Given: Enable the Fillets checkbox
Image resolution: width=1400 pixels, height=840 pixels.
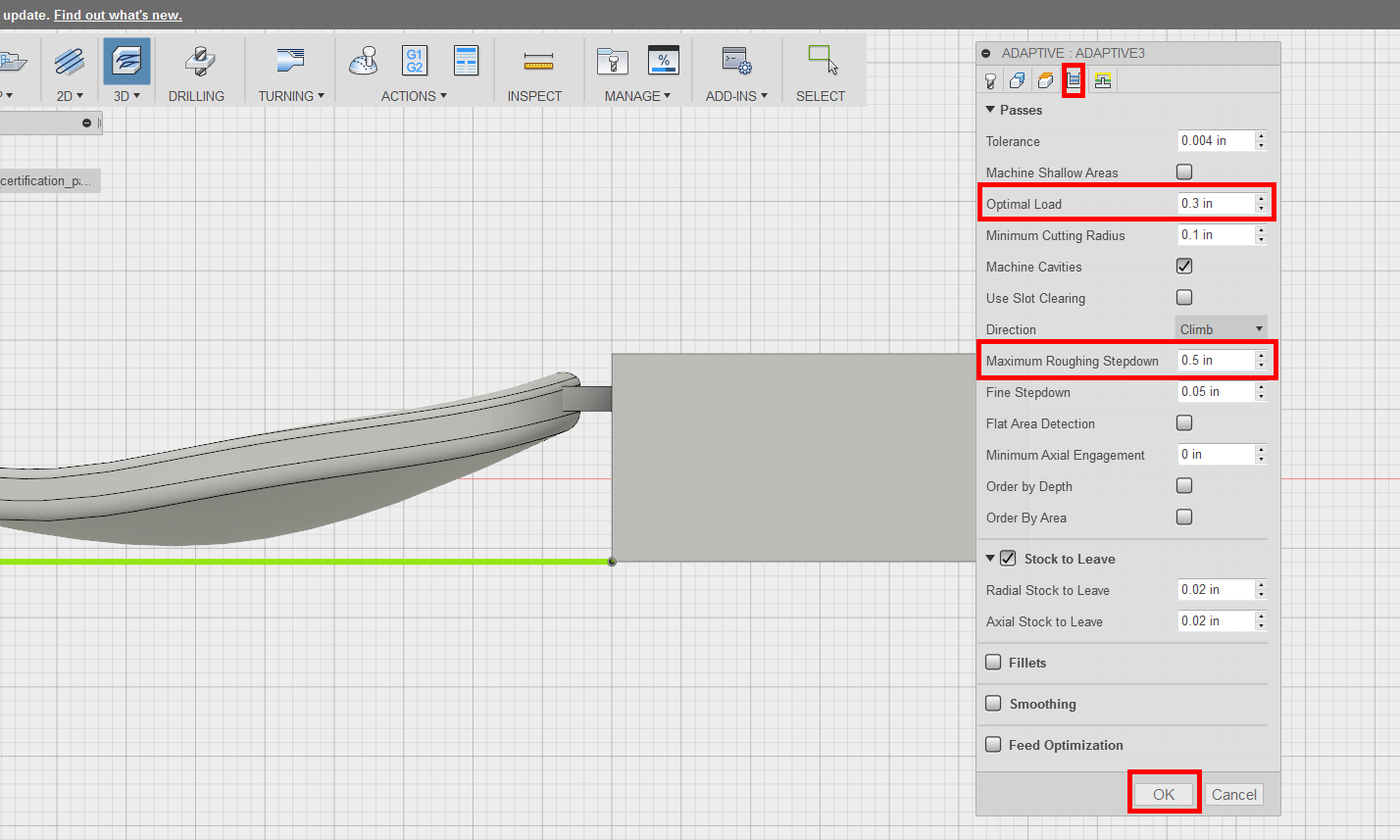Looking at the screenshot, I should click(993, 663).
